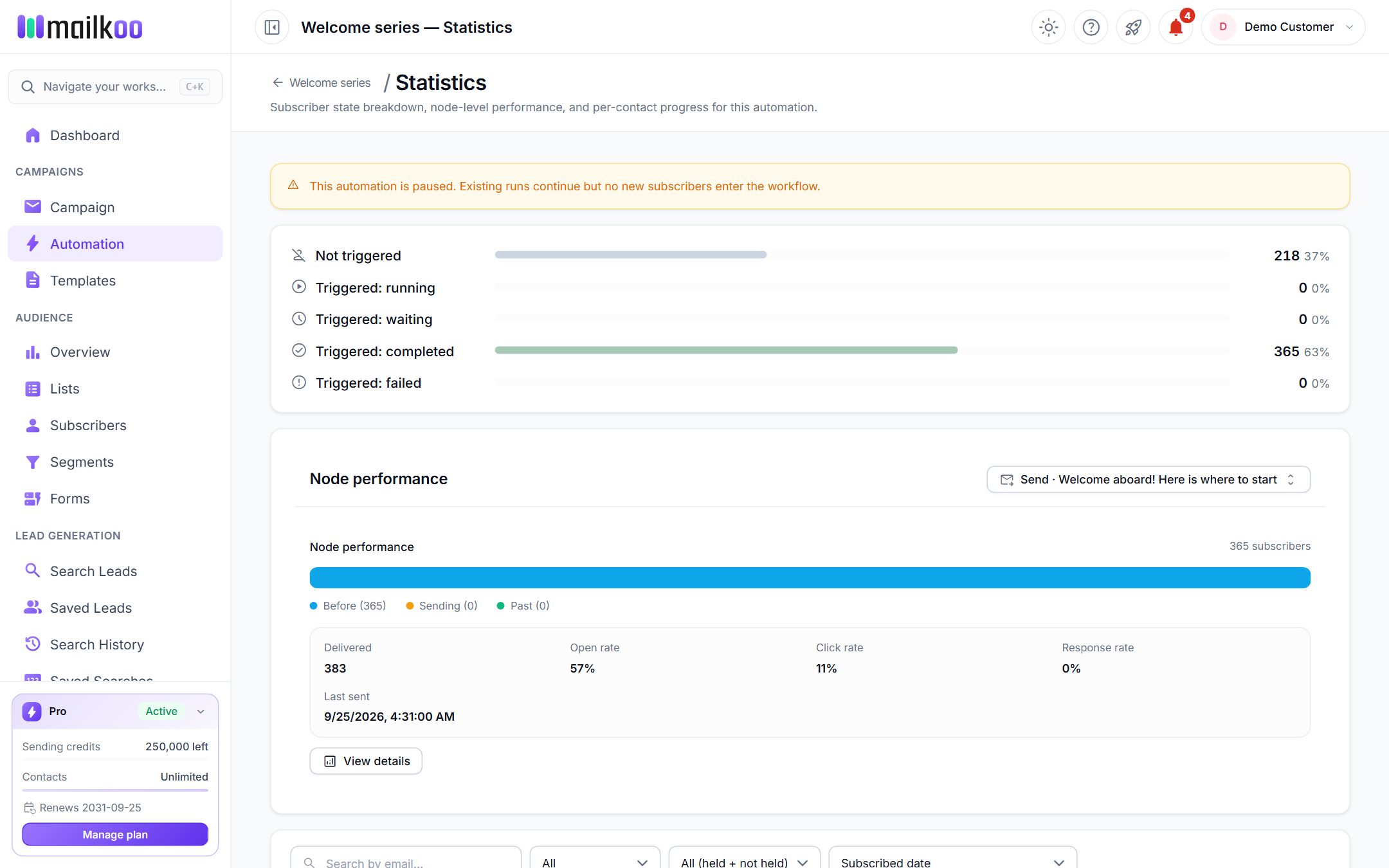Click the Manage plan button
The image size is (1389, 868).
click(115, 835)
